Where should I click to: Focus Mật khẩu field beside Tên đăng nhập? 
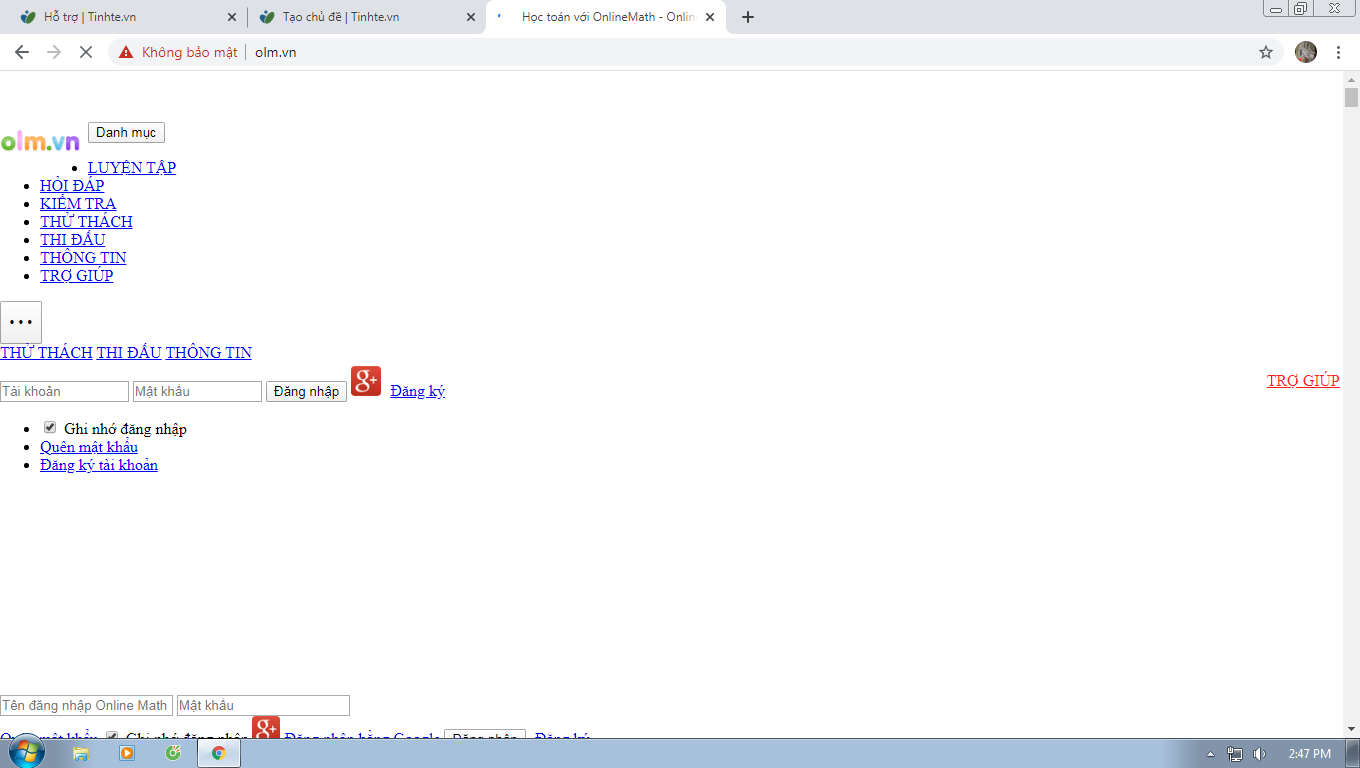[263, 705]
